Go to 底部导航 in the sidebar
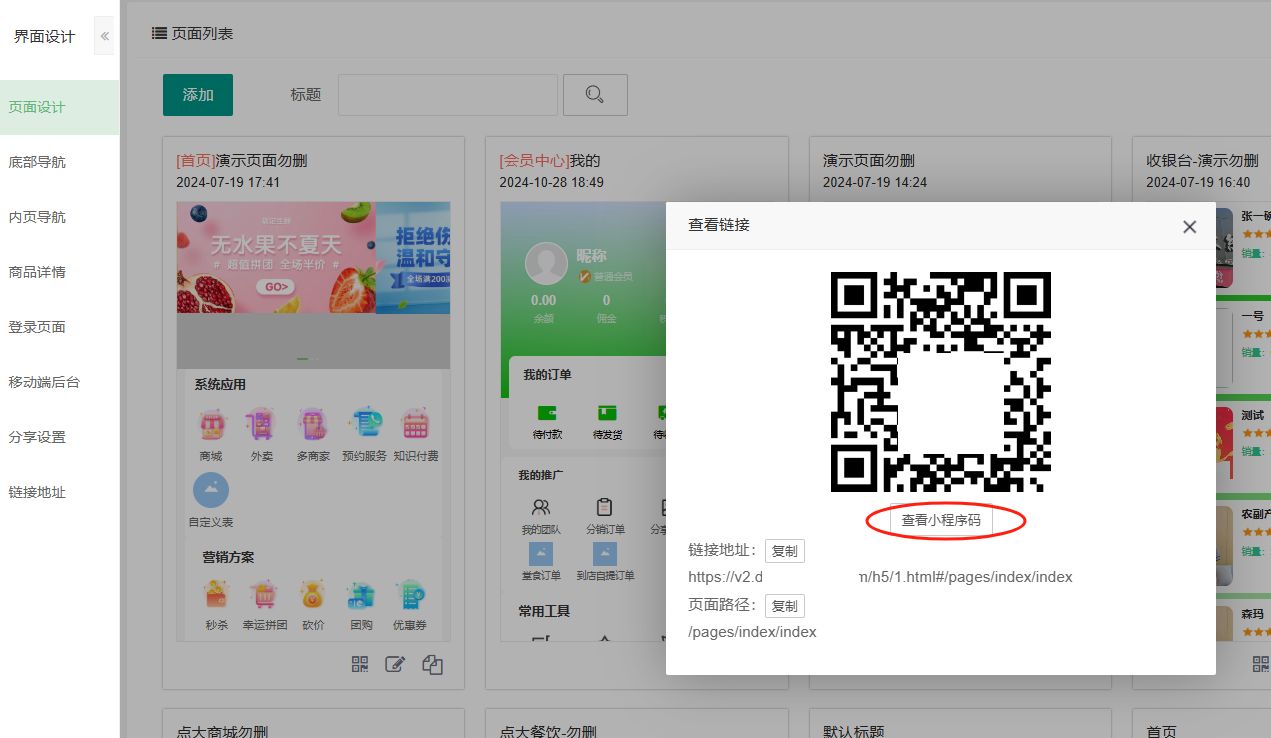The width and height of the screenshot is (1271, 738). 37,162
